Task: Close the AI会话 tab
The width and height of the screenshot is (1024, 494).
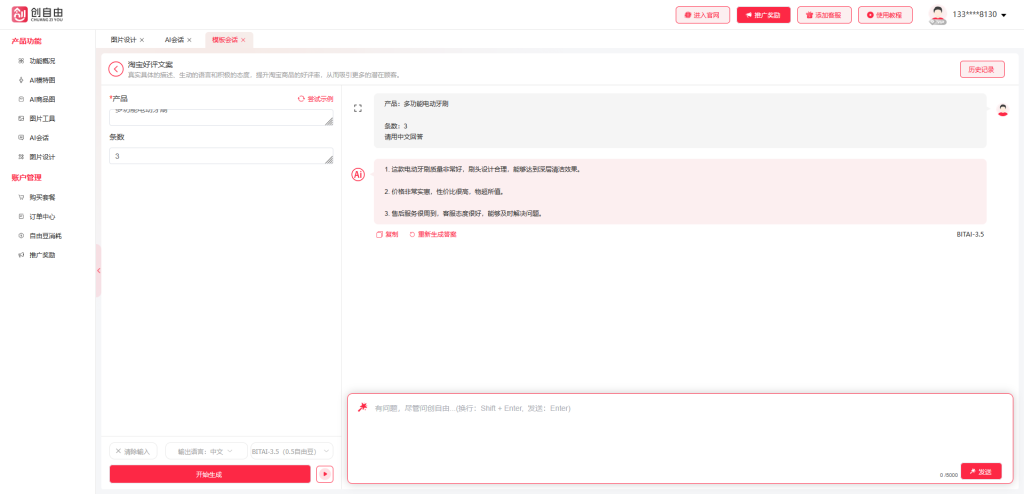Action: click(x=189, y=40)
